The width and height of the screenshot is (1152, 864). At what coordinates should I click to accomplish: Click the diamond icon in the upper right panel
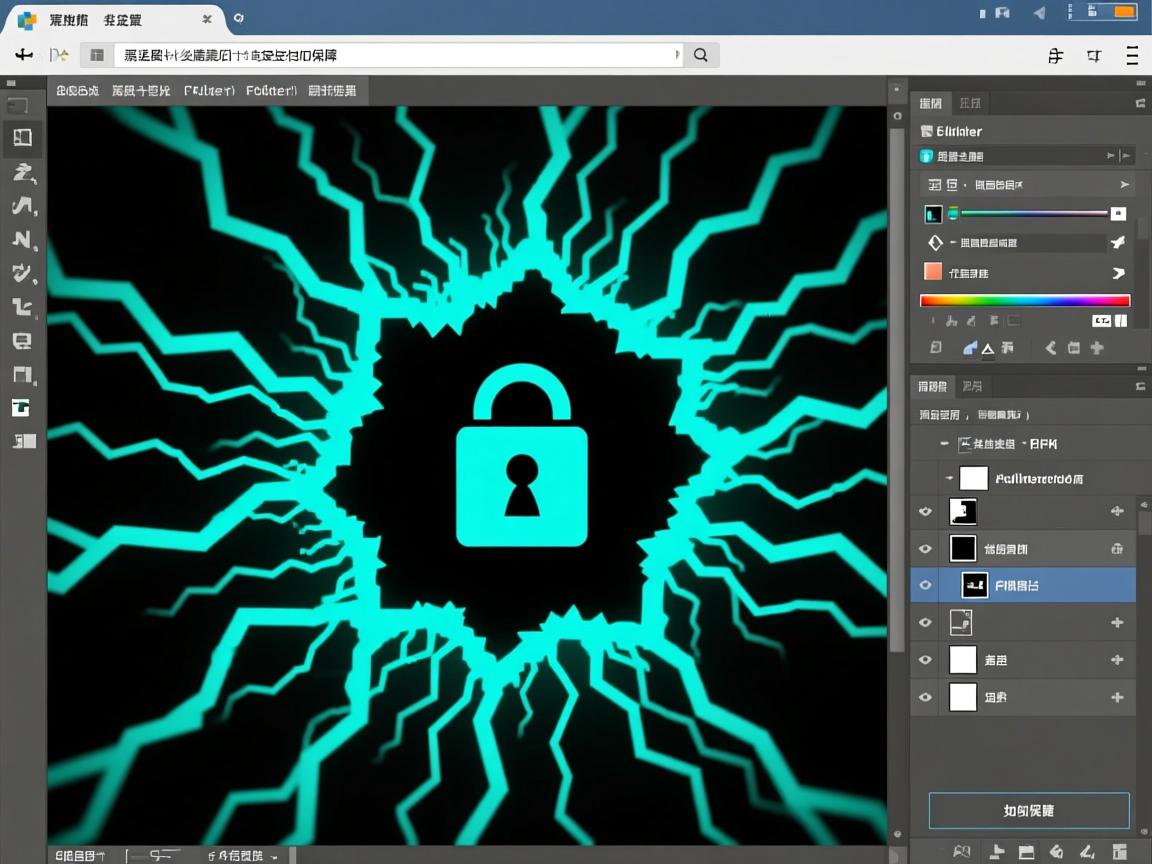(935, 243)
